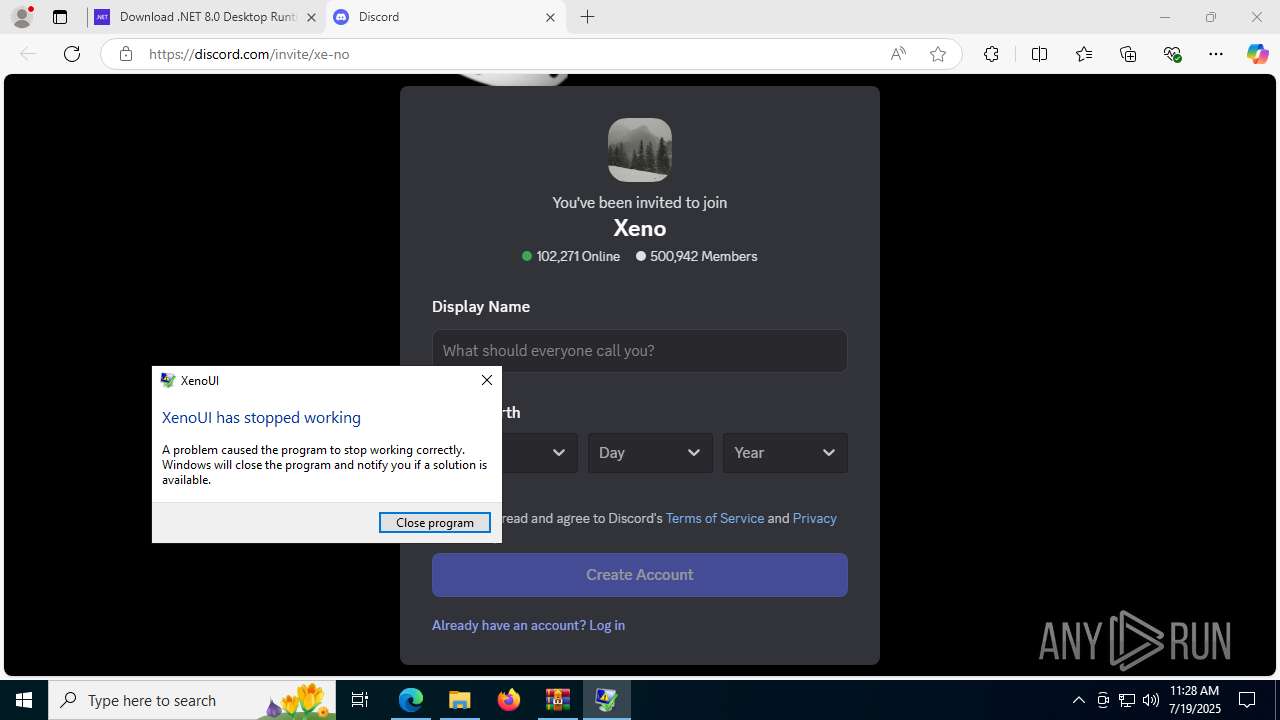
Task: Open Browser essentials heart icon
Action: [x=1173, y=54]
